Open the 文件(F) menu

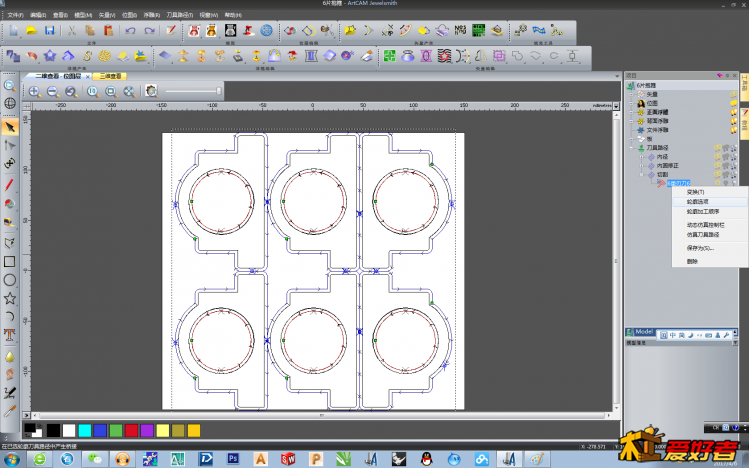point(15,15)
